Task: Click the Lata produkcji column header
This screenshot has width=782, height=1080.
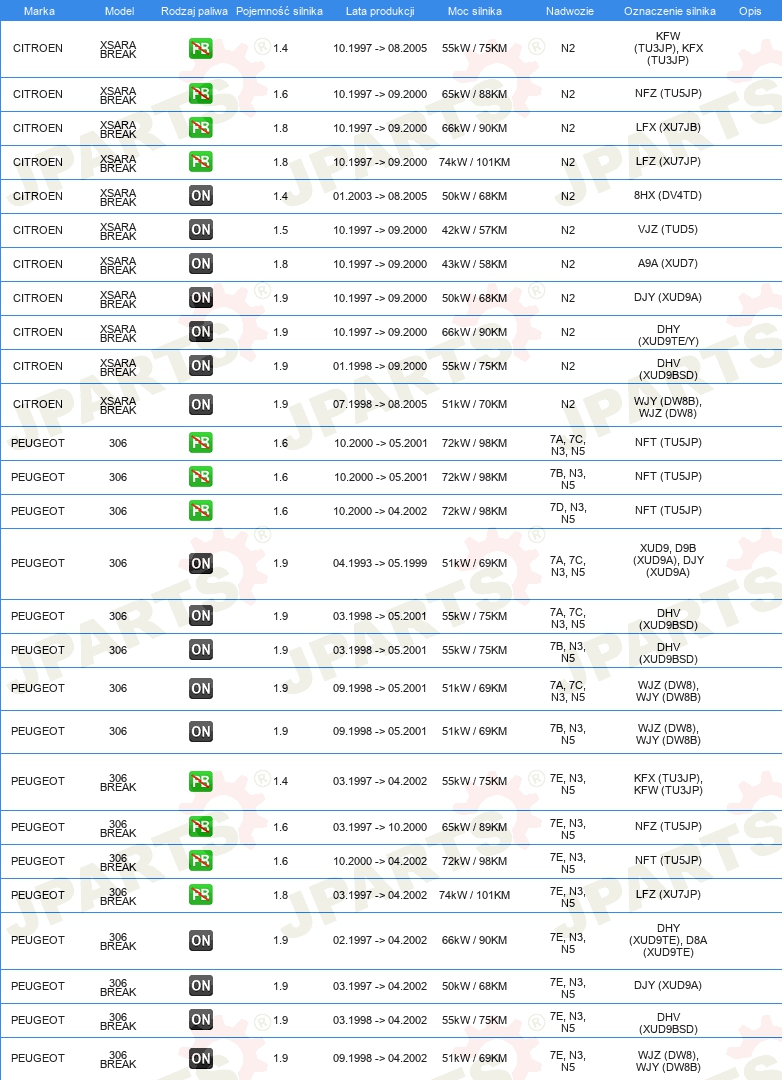Action: pyautogui.click(x=380, y=11)
